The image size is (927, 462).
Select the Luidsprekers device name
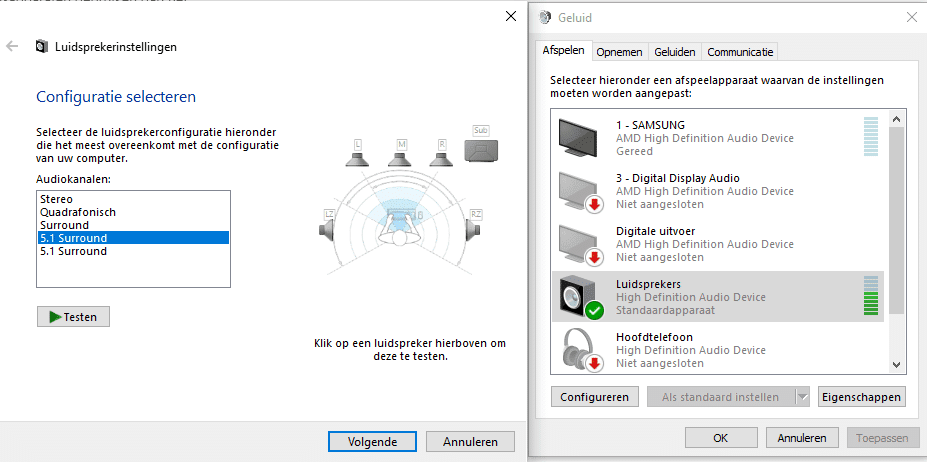649,284
